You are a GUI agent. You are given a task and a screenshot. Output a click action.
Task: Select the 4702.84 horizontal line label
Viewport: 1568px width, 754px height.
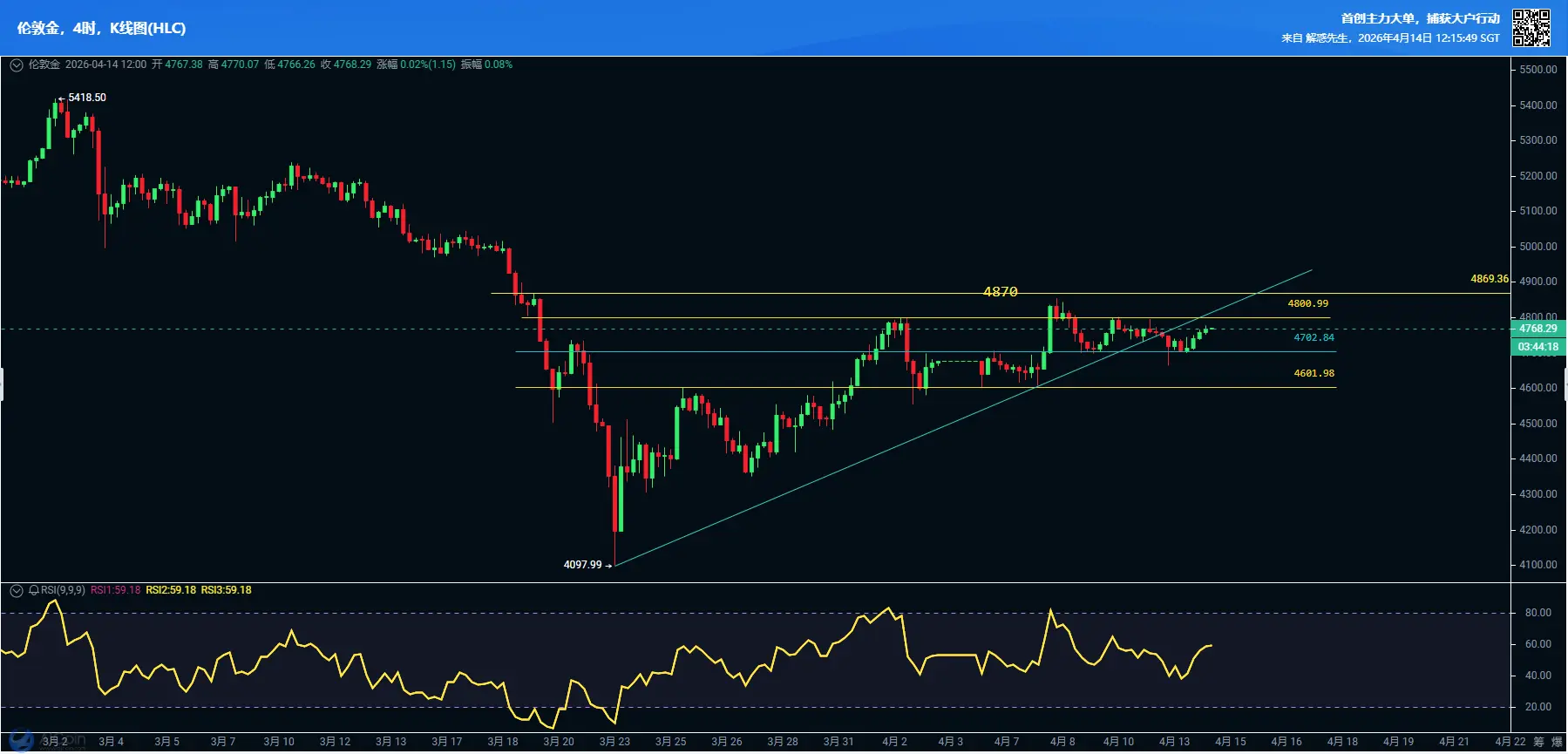pos(1313,337)
